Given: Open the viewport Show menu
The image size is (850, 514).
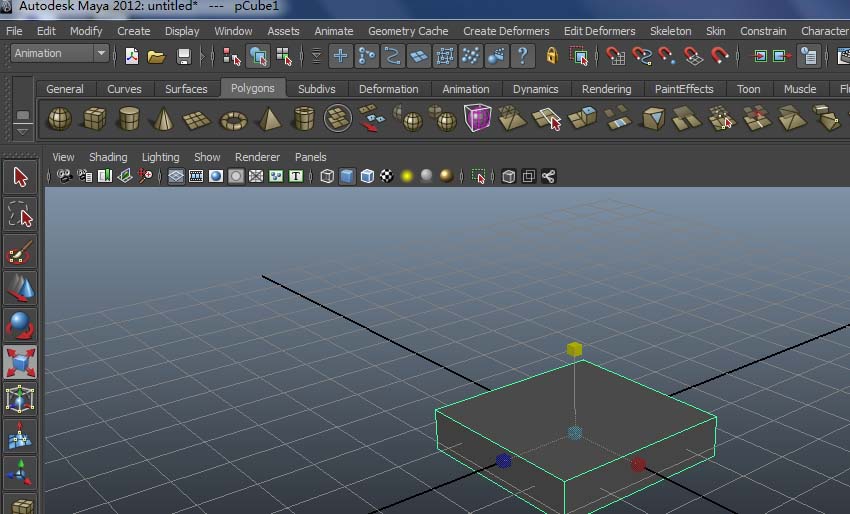Looking at the screenshot, I should 207,157.
